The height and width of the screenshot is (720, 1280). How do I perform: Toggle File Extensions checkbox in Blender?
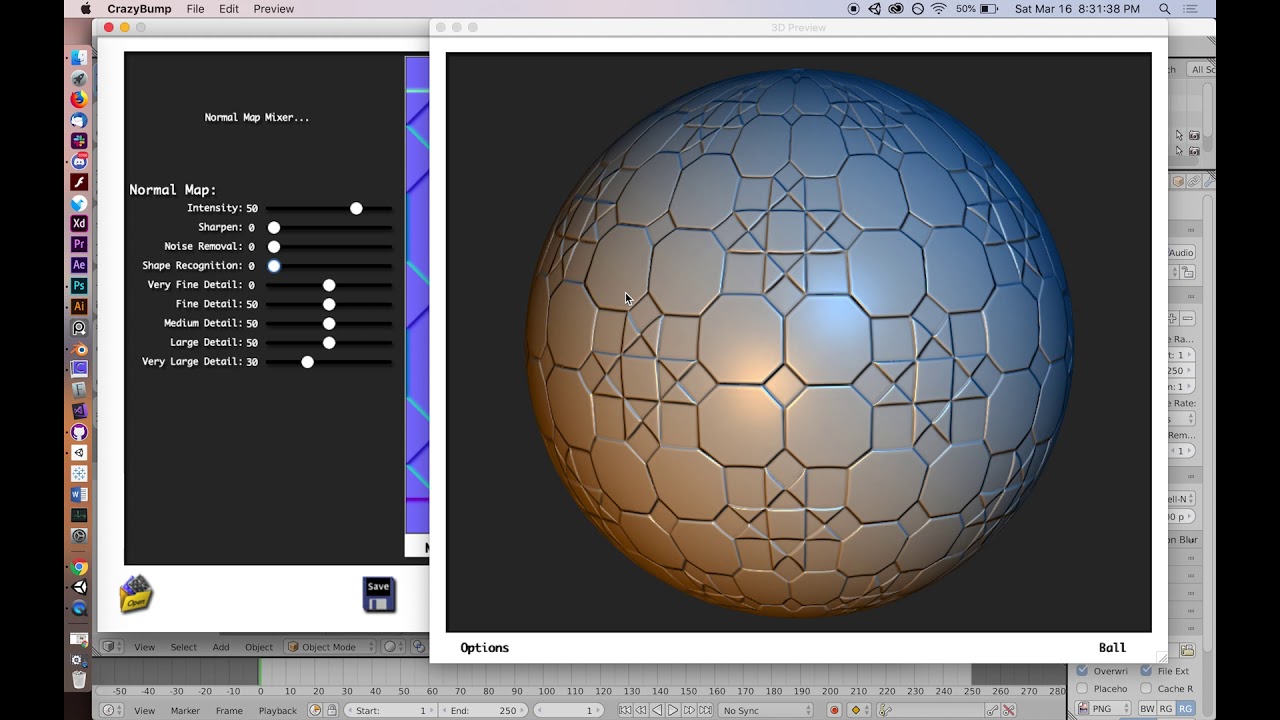1146,671
